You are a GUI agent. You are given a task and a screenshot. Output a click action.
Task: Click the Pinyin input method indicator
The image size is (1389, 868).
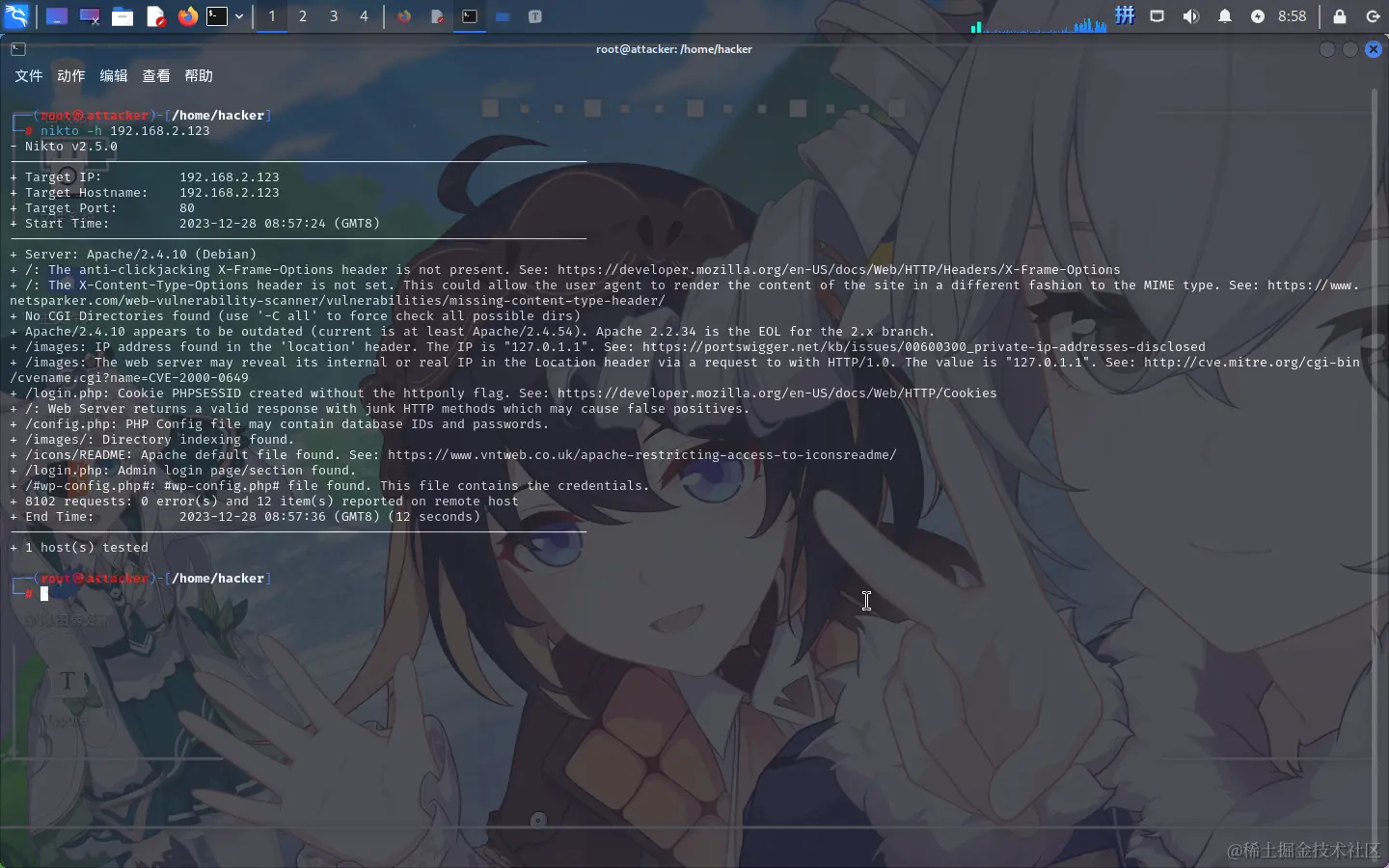(x=1125, y=15)
